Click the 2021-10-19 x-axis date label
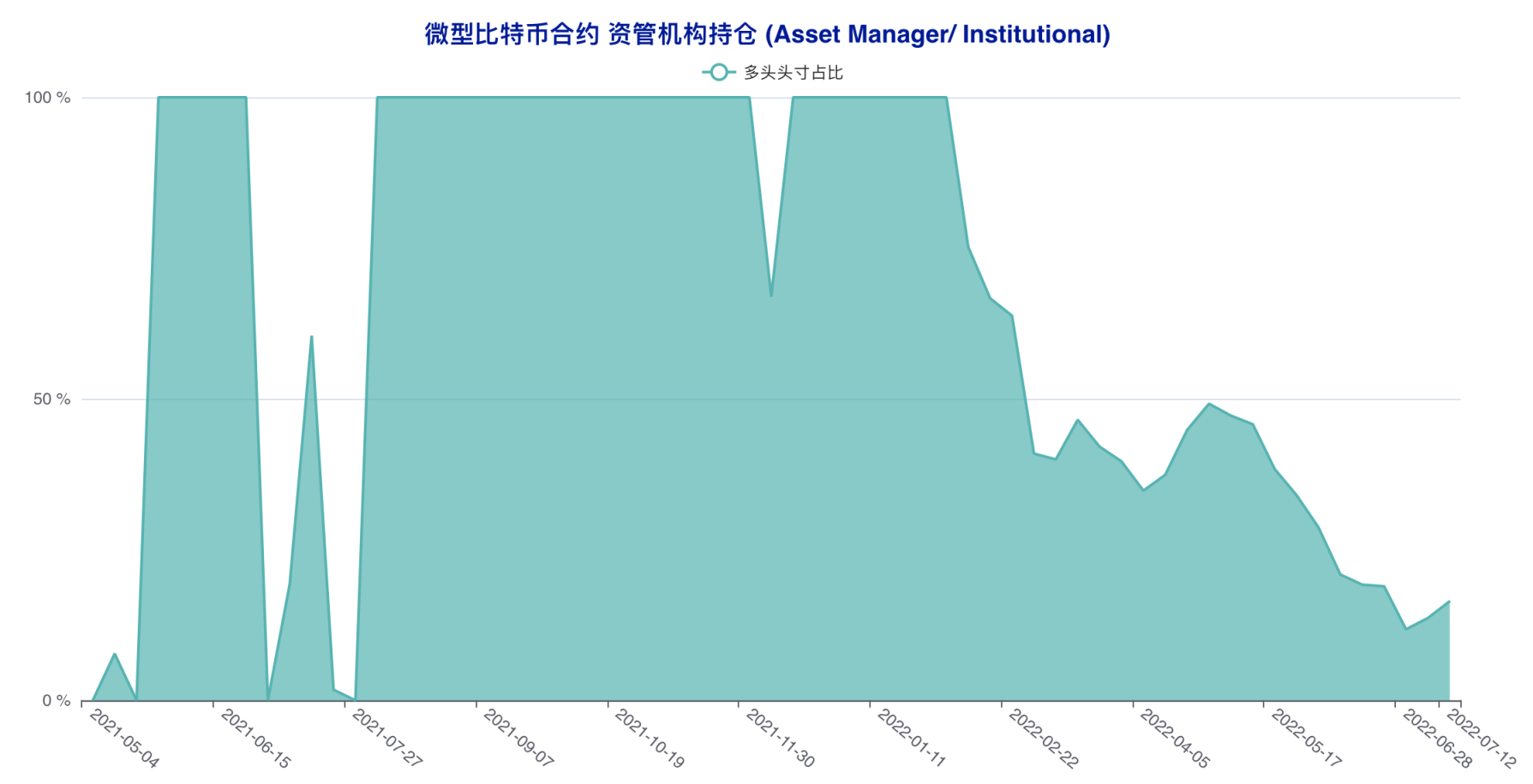 [x=650, y=739]
